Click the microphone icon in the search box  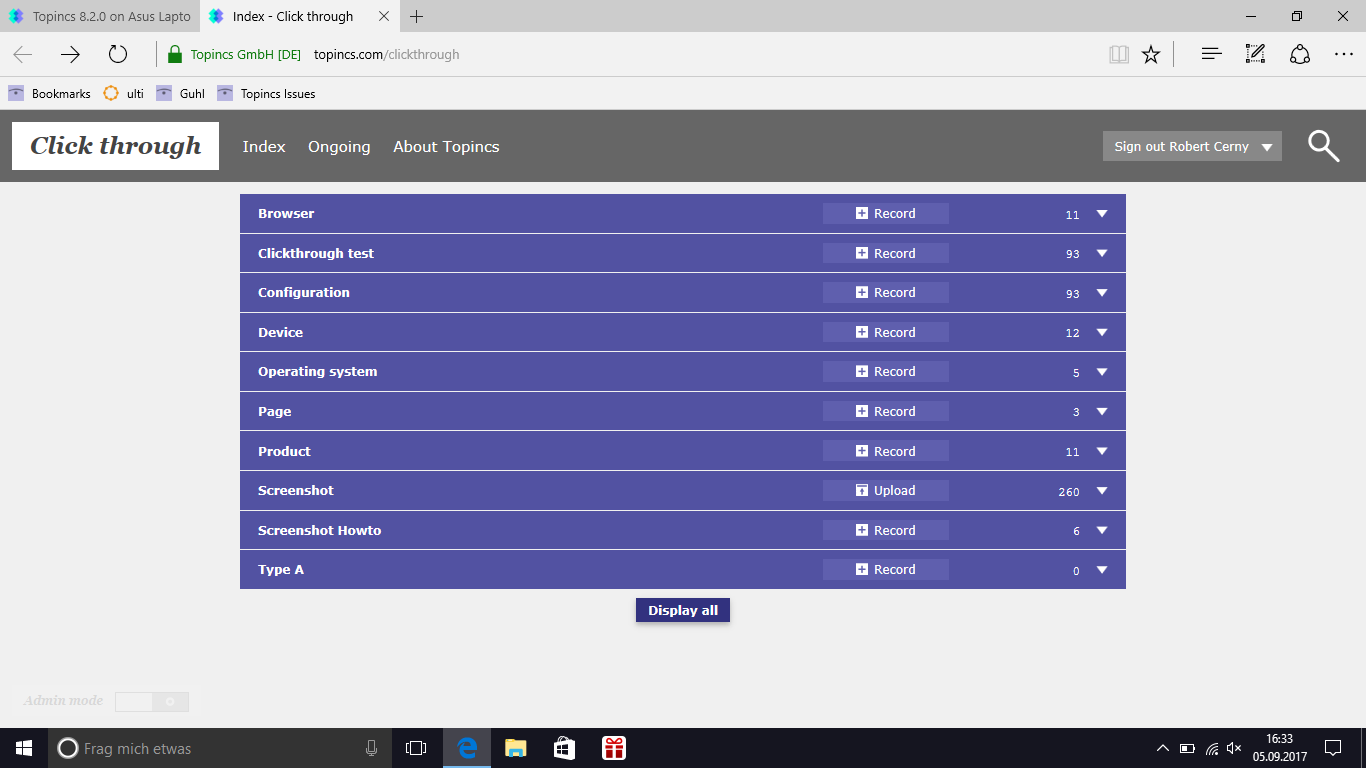(371, 747)
